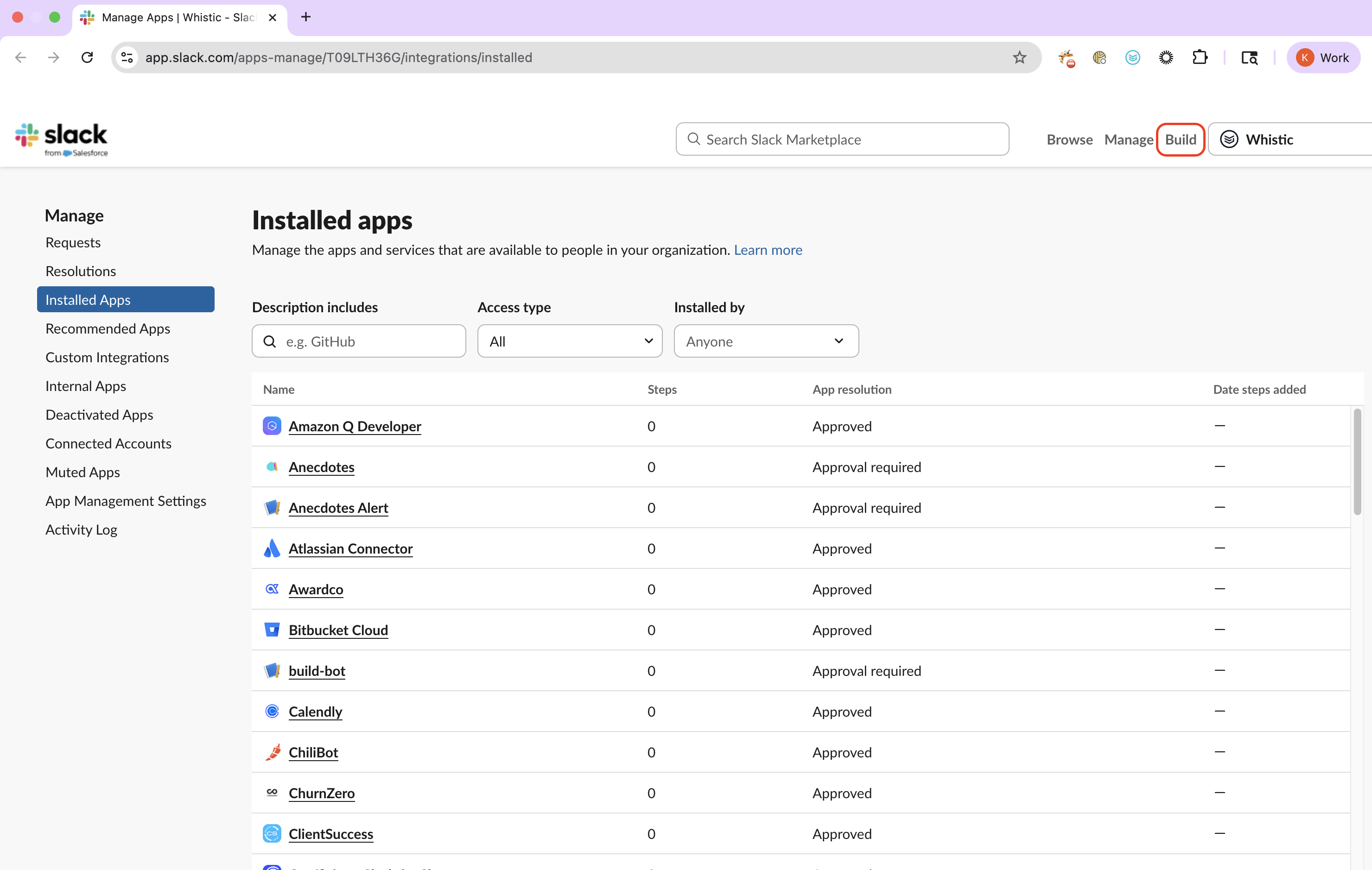Click the teal circular extension icon

pos(1133,57)
